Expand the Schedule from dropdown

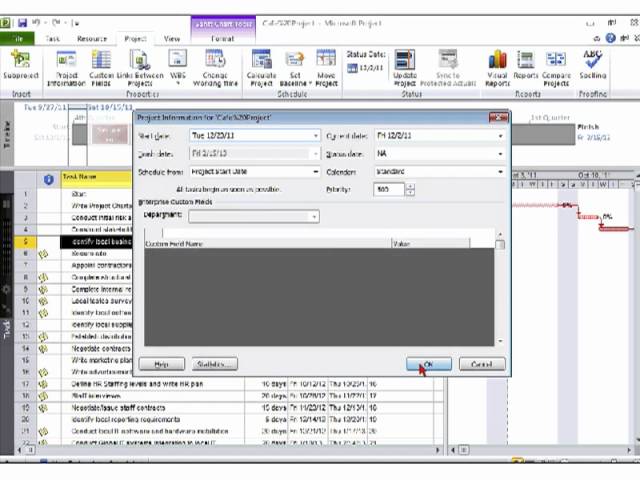click(x=316, y=171)
